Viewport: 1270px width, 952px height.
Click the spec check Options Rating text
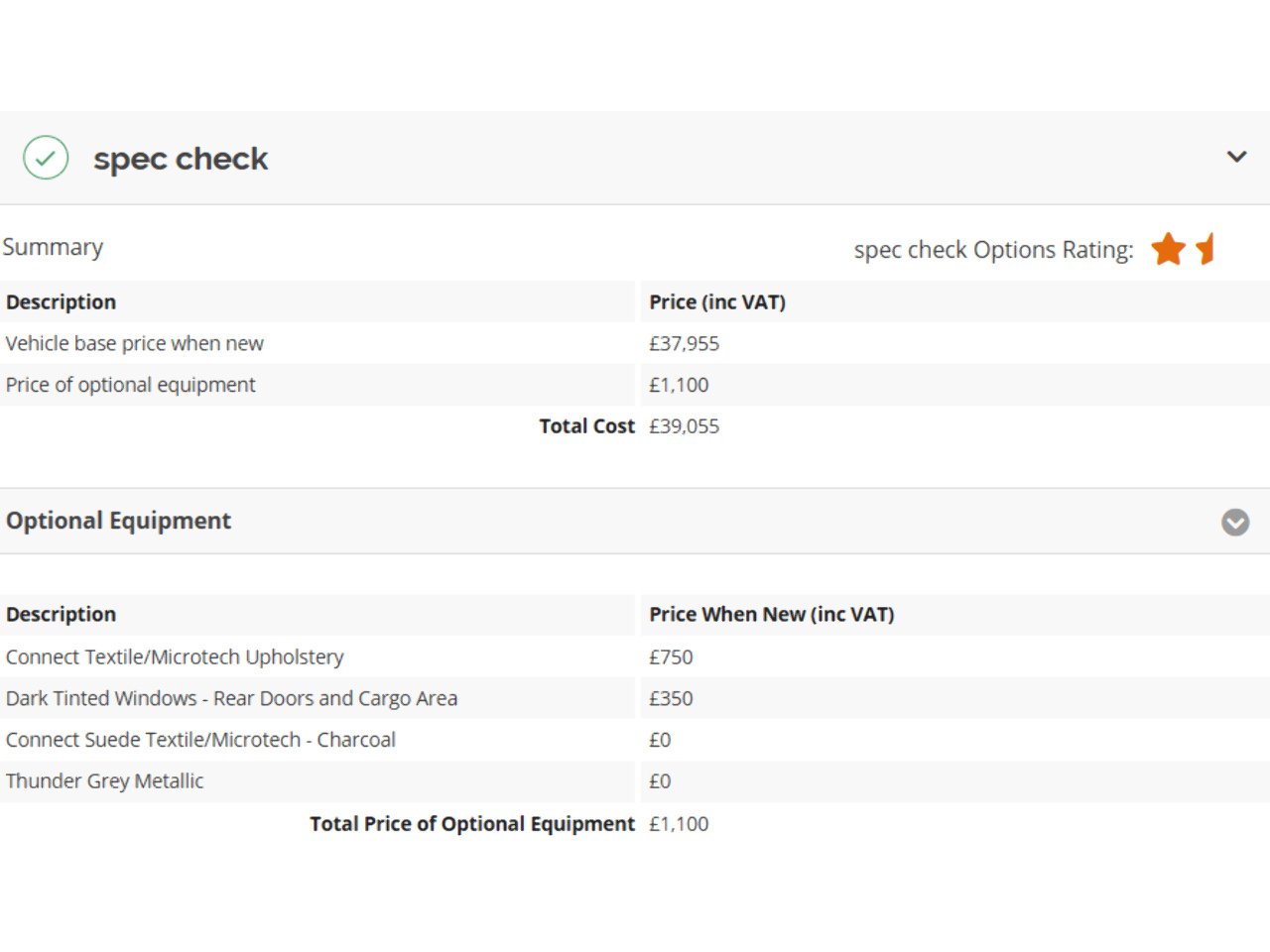993,250
